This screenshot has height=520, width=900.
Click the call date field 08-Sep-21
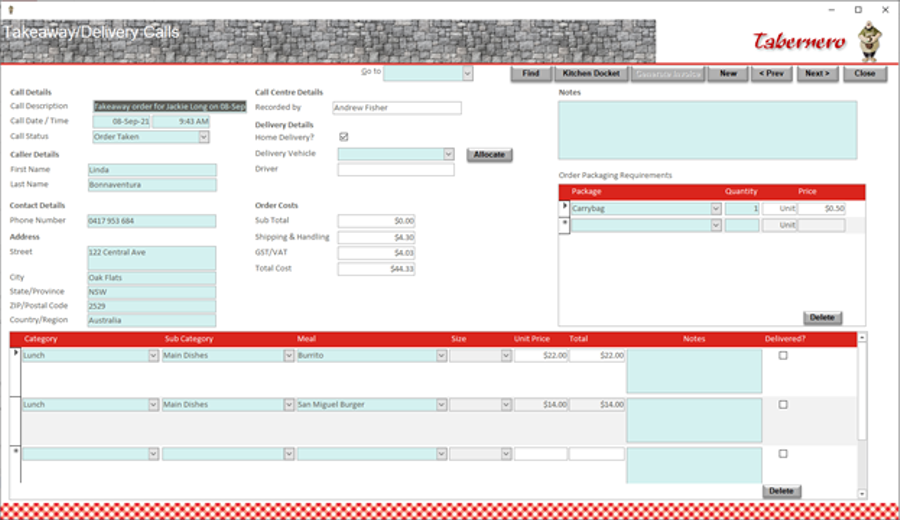[x=122, y=121]
